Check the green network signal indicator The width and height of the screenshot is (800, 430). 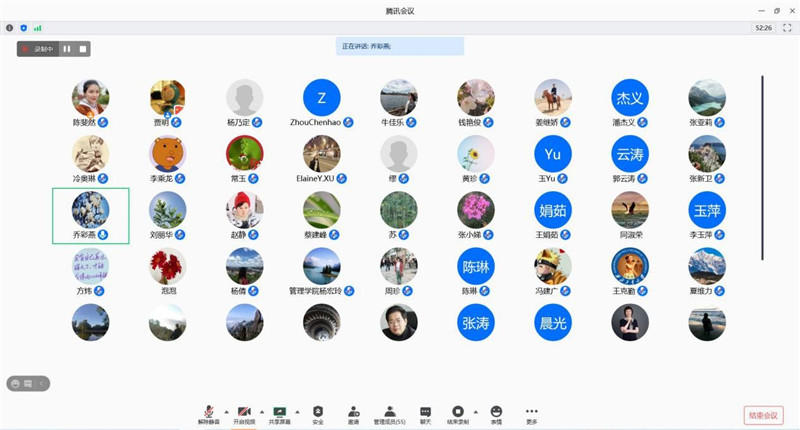click(x=38, y=28)
